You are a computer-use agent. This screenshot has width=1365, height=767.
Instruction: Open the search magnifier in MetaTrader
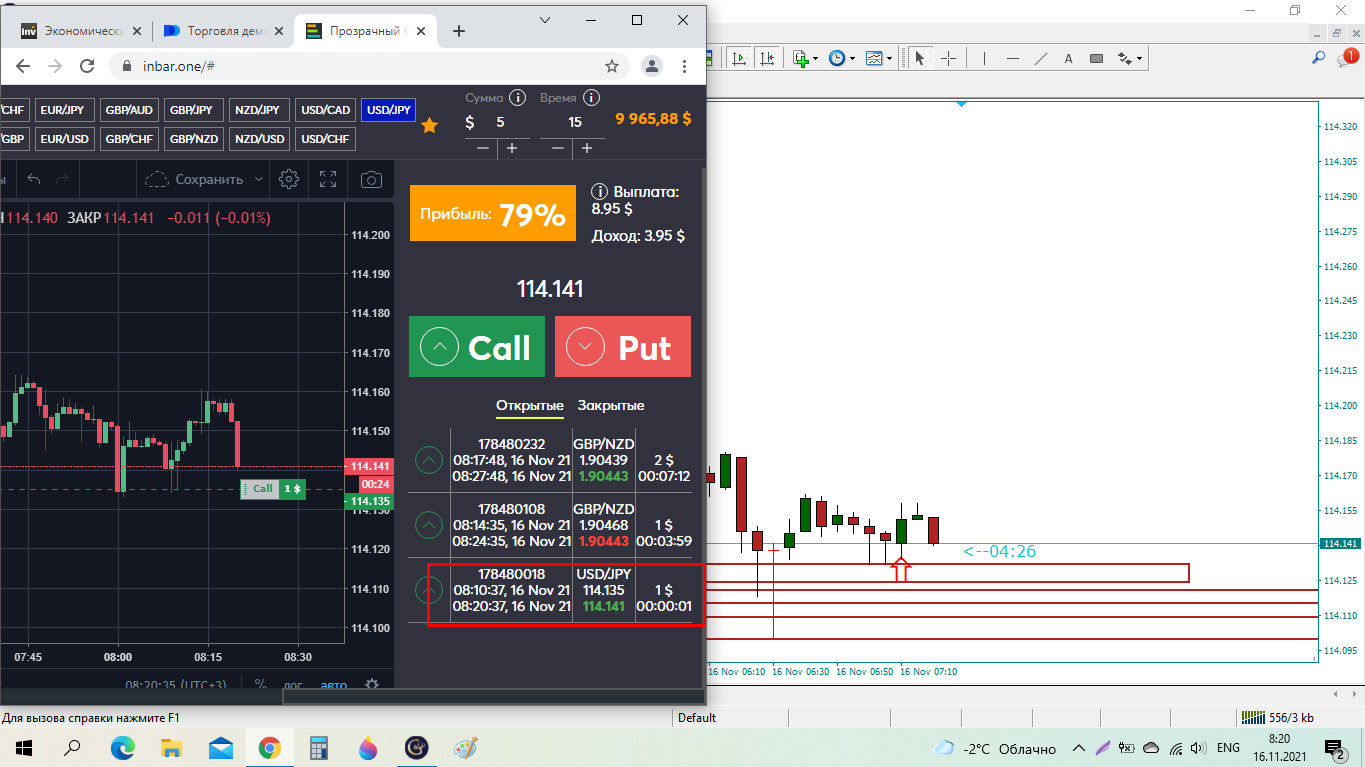tap(1318, 59)
